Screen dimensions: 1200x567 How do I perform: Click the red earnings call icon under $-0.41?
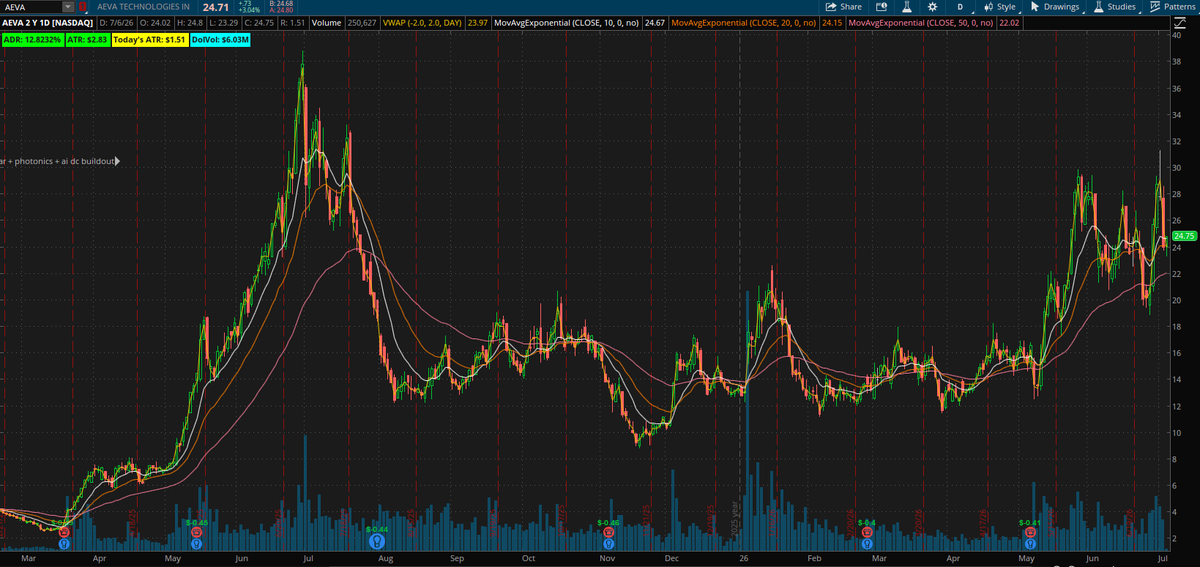(1029, 534)
